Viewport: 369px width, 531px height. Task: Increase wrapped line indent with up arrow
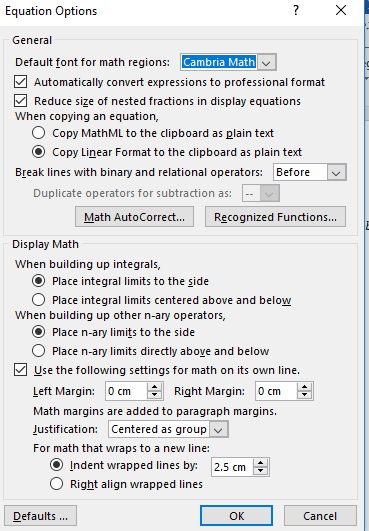point(260,463)
